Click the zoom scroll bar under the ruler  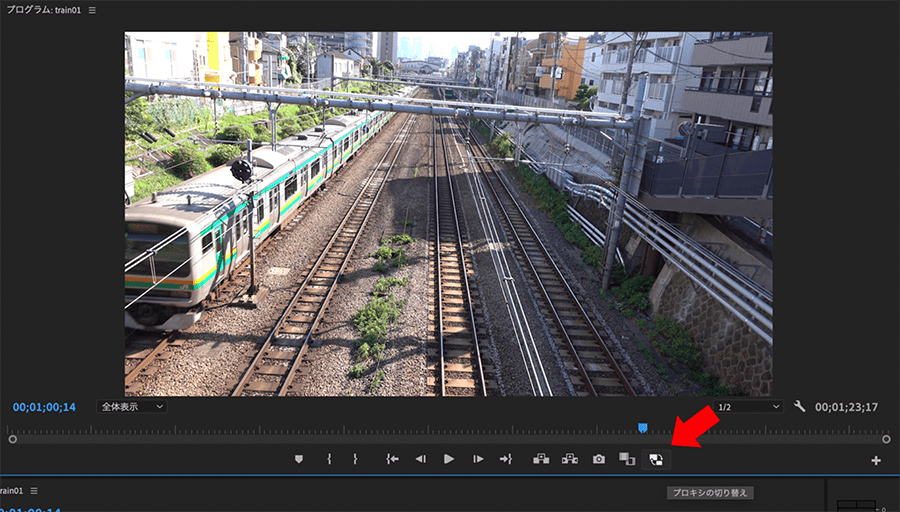pyautogui.click(x=449, y=439)
